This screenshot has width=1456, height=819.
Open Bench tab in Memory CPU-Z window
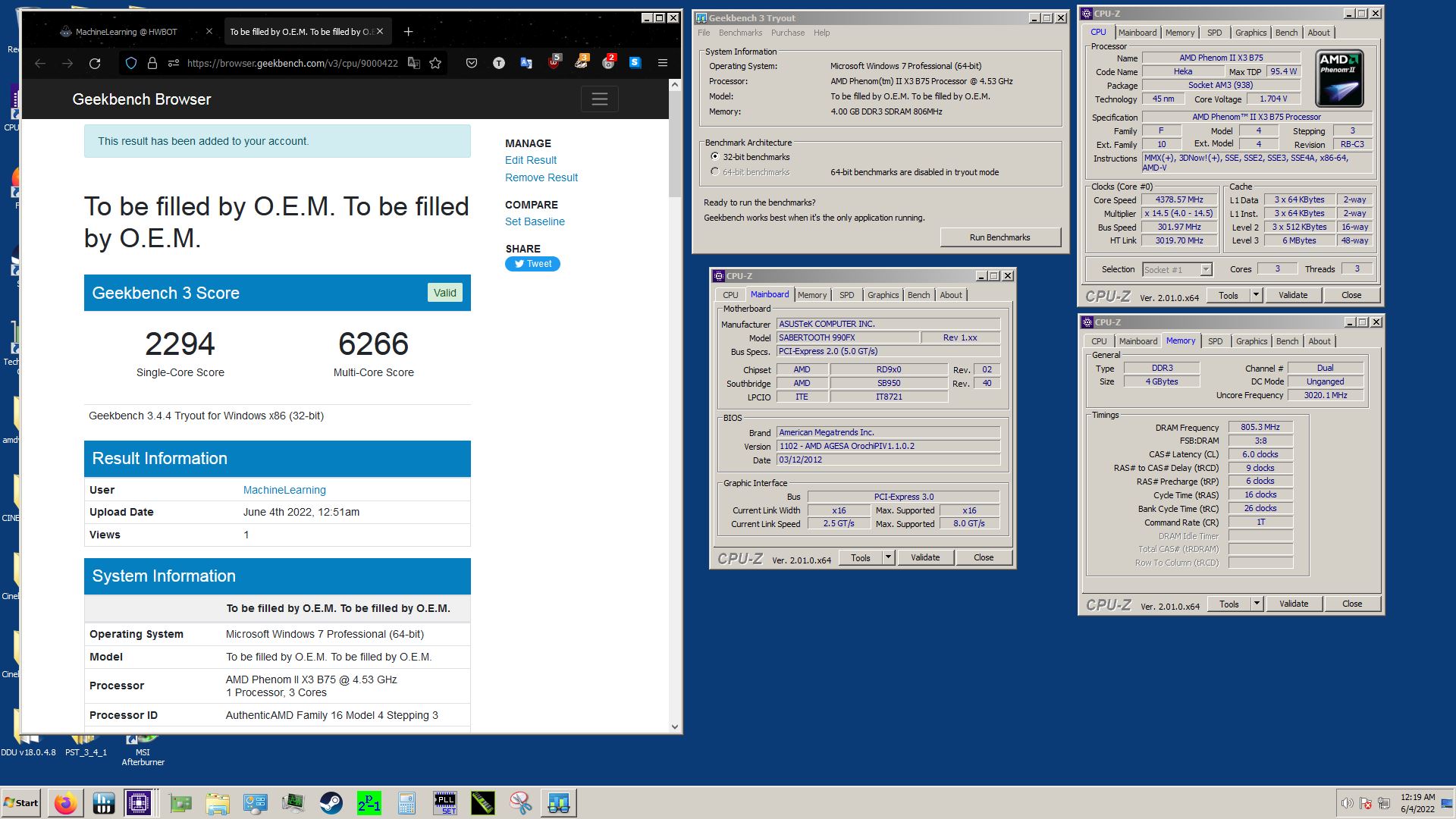[1287, 342]
